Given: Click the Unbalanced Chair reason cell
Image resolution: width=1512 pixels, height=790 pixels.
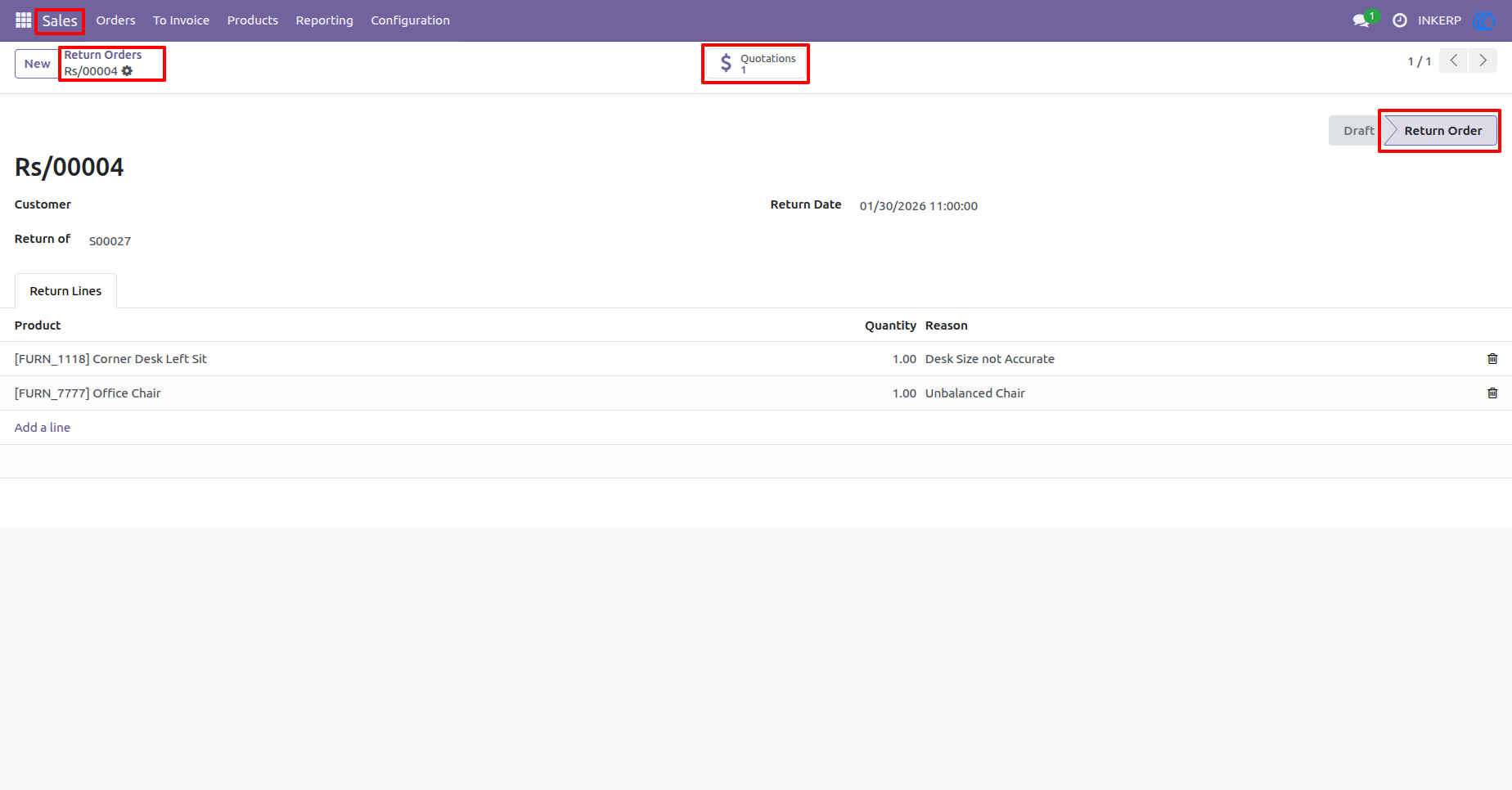Looking at the screenshot, I should coord(975,393).
